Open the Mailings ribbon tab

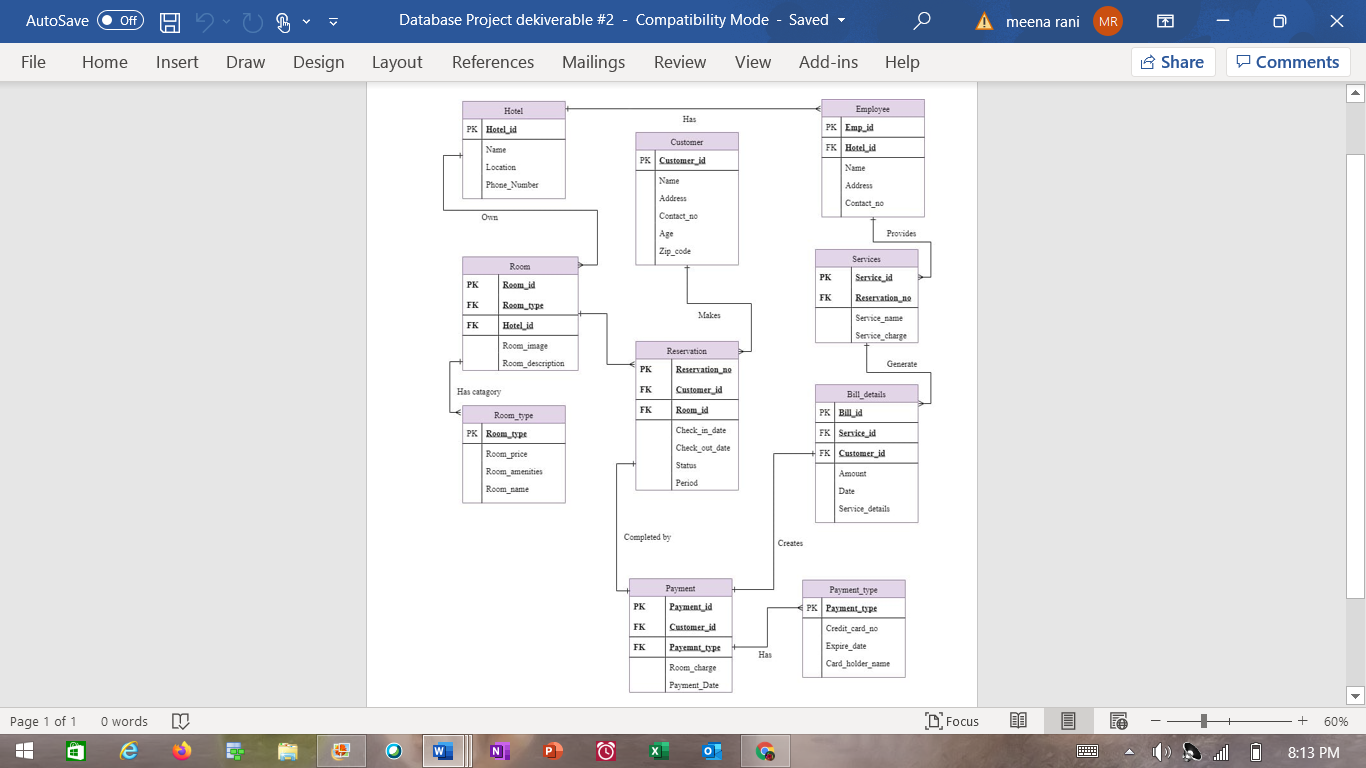(593, 62)
